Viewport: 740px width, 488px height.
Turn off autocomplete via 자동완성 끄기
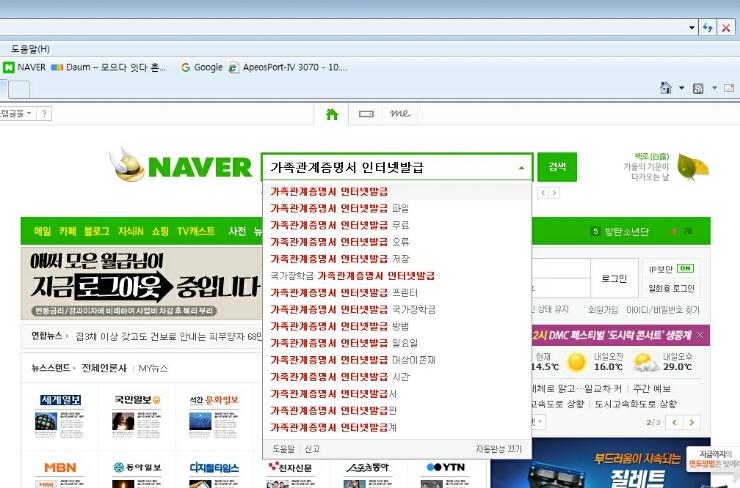(498, 449)
